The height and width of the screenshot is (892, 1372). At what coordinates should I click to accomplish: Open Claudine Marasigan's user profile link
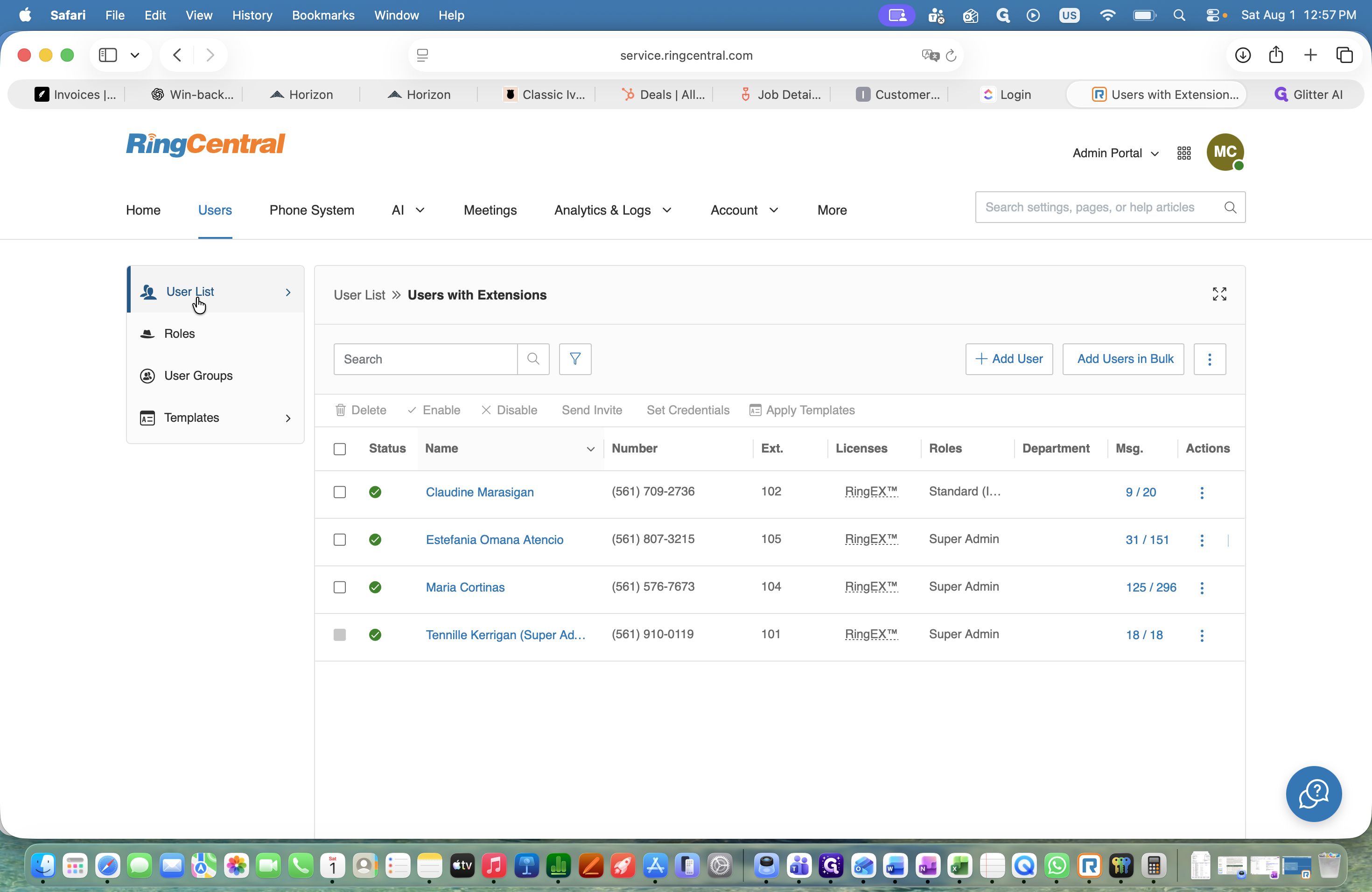(x=480, y=492)
